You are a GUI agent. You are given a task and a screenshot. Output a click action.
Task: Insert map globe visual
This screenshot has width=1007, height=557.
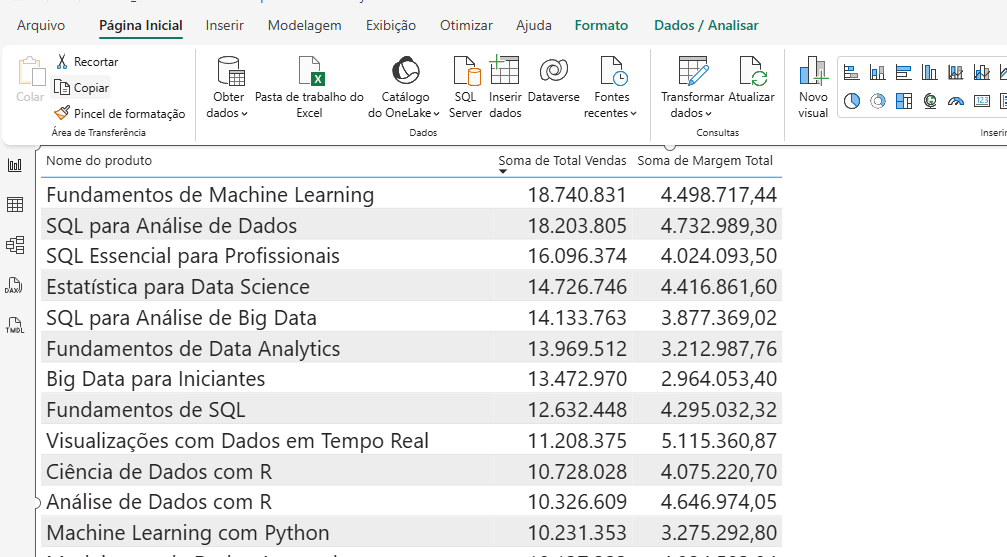tap(929, 101)
